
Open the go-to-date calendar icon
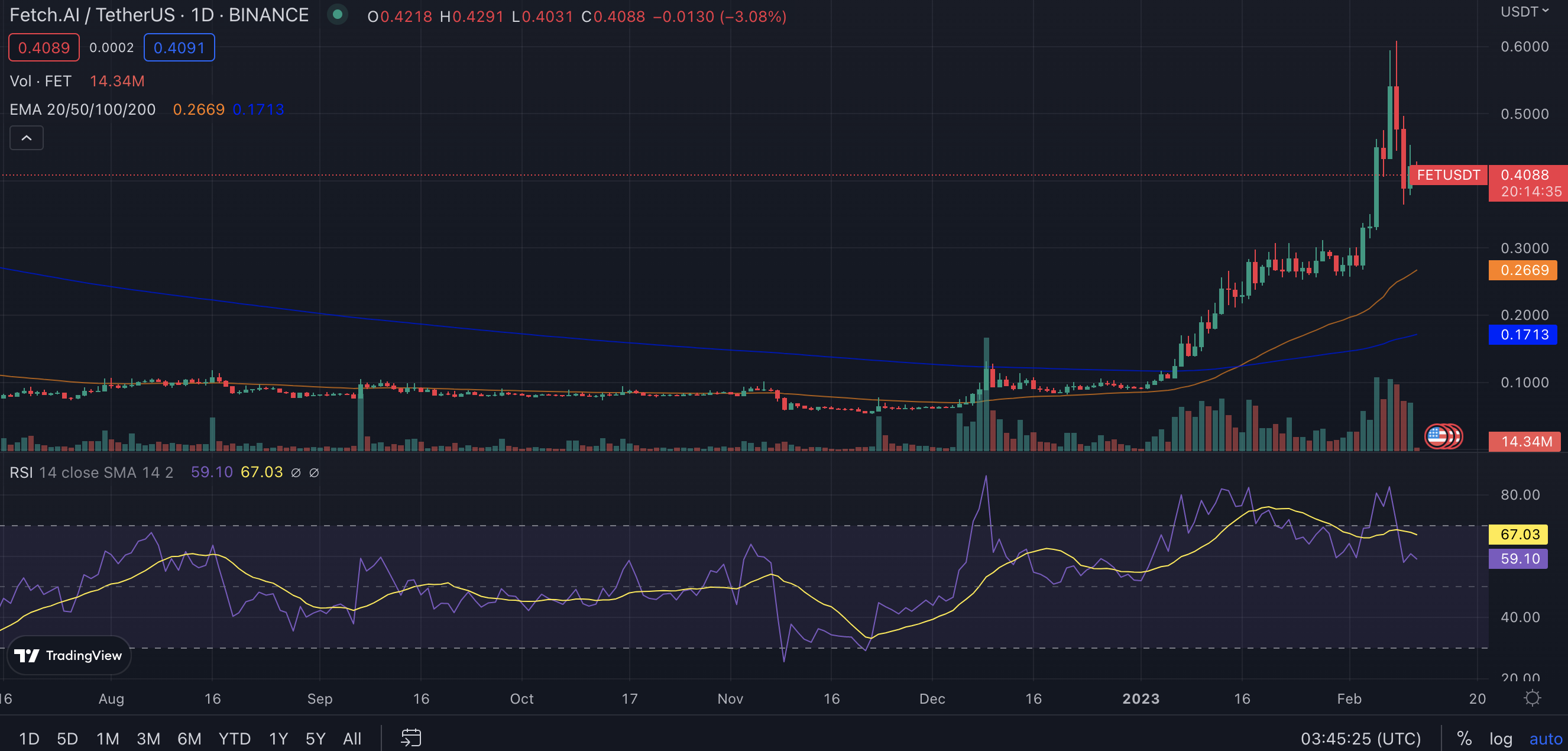411,738
